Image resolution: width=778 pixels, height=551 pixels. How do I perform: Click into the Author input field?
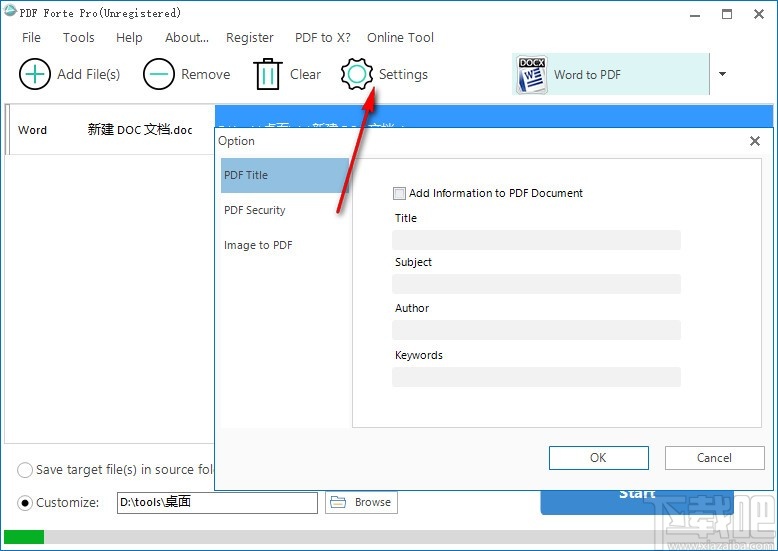[536, 330]
